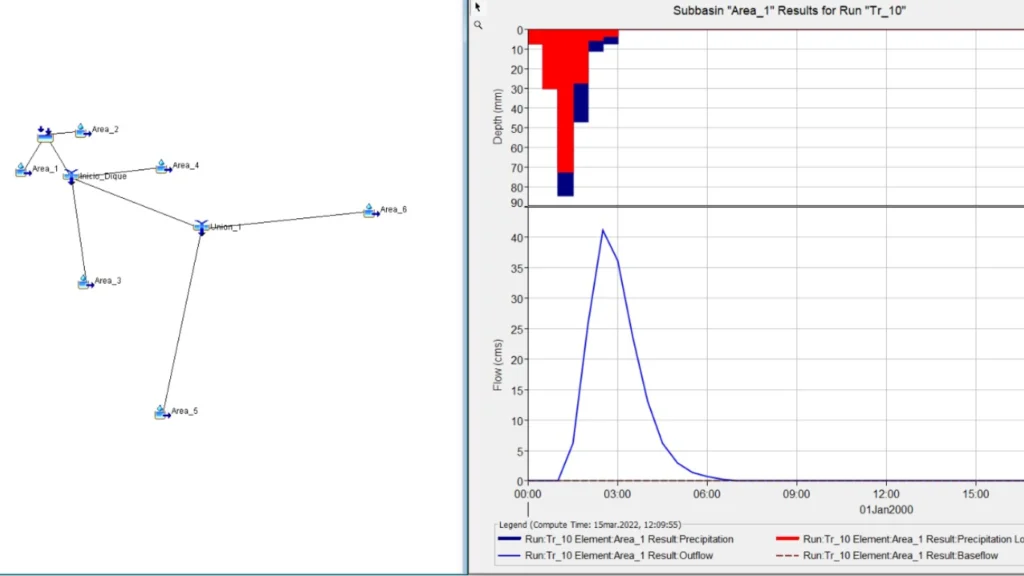Activate the arrow pointer tool
The width and height of the screenshot is (1024, 576).
pyautogui.click(x=478, y=7)
